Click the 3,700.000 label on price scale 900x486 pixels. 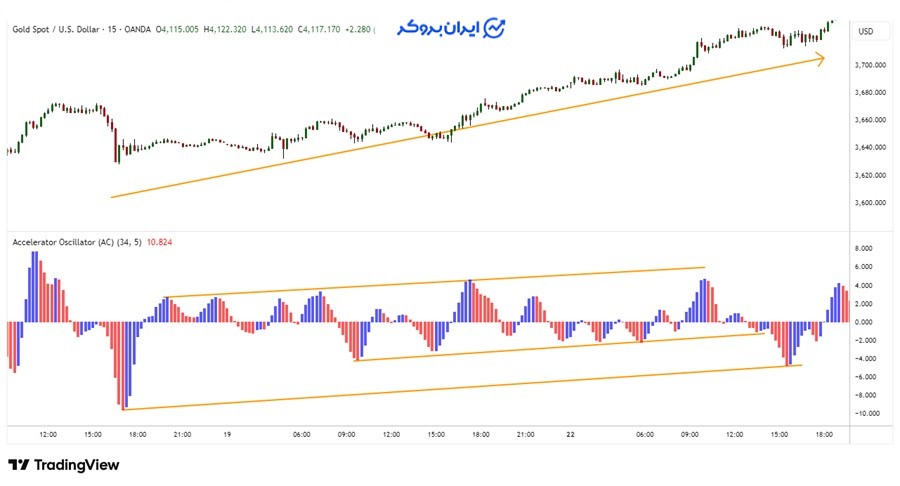click(870, 65)
